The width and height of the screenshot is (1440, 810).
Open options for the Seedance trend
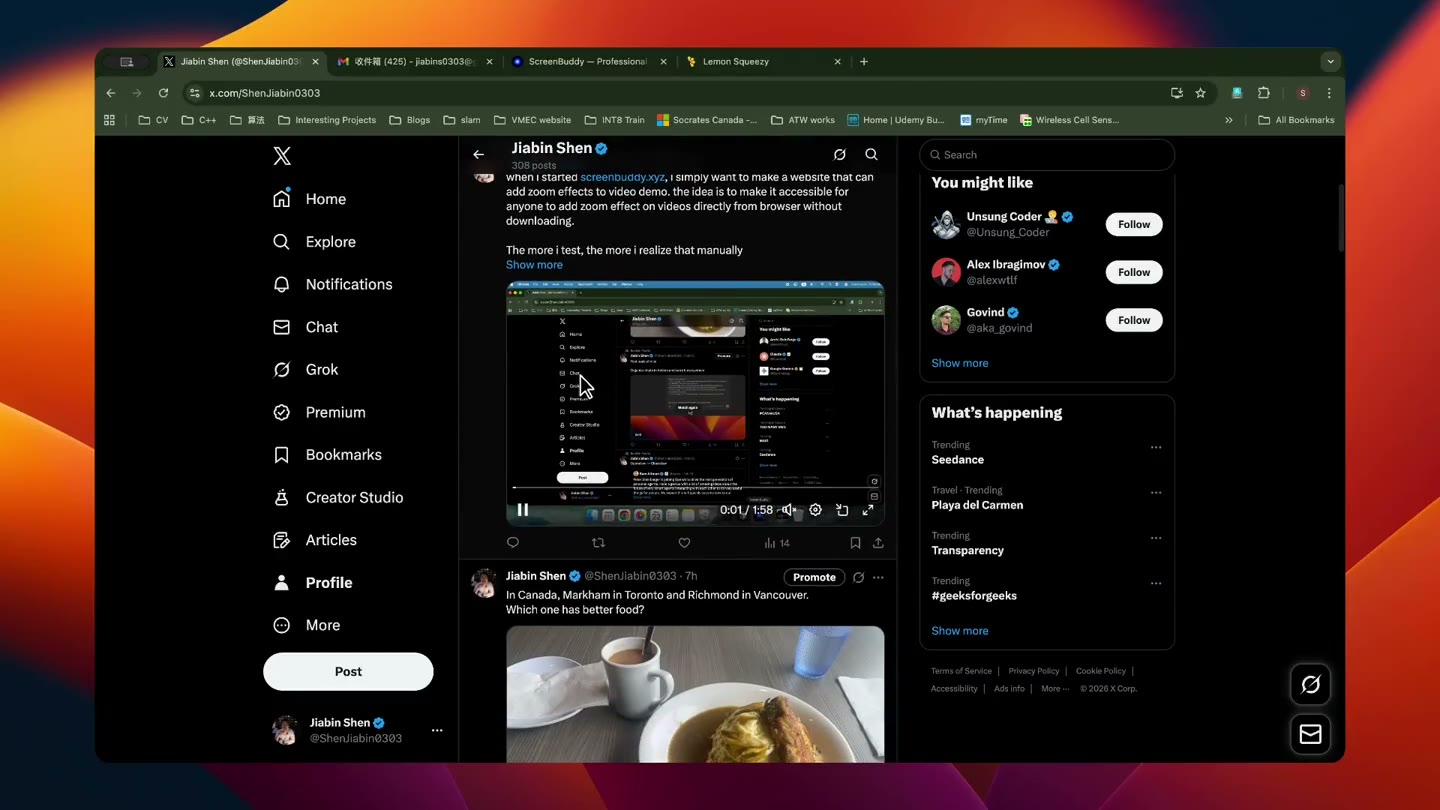1156,447
